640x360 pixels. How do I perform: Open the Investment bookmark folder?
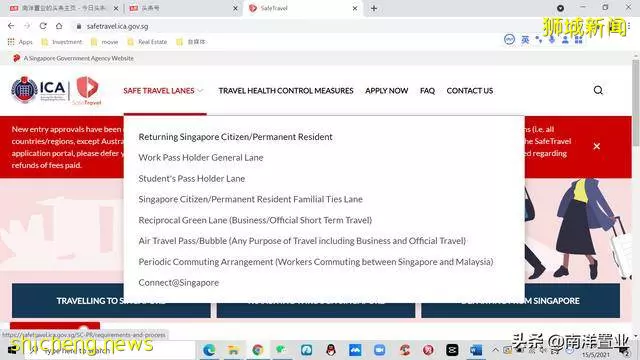pyautogui.click(x=62, y=42)
